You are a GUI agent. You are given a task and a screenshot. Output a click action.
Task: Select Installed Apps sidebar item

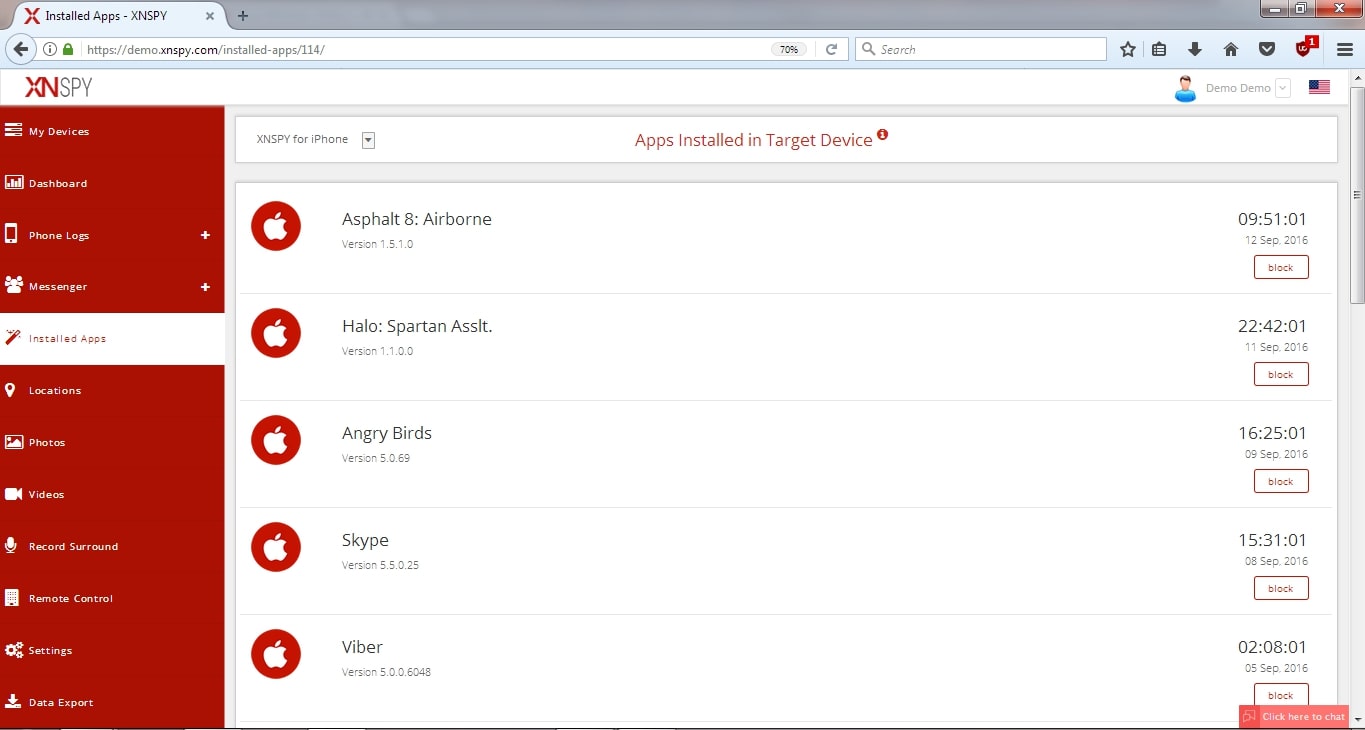pyautogui.click(x=112, y=339)
